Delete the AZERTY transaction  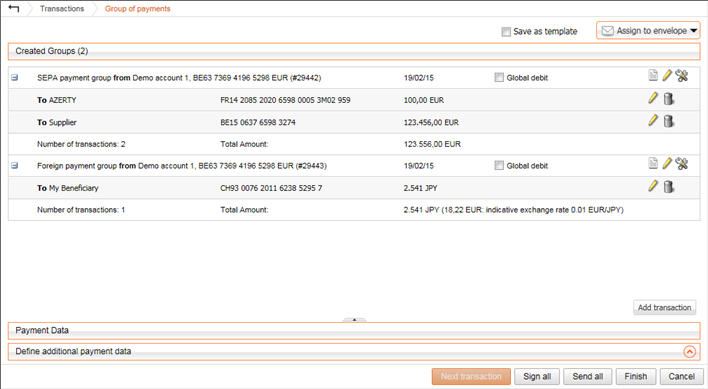point(669,98)
